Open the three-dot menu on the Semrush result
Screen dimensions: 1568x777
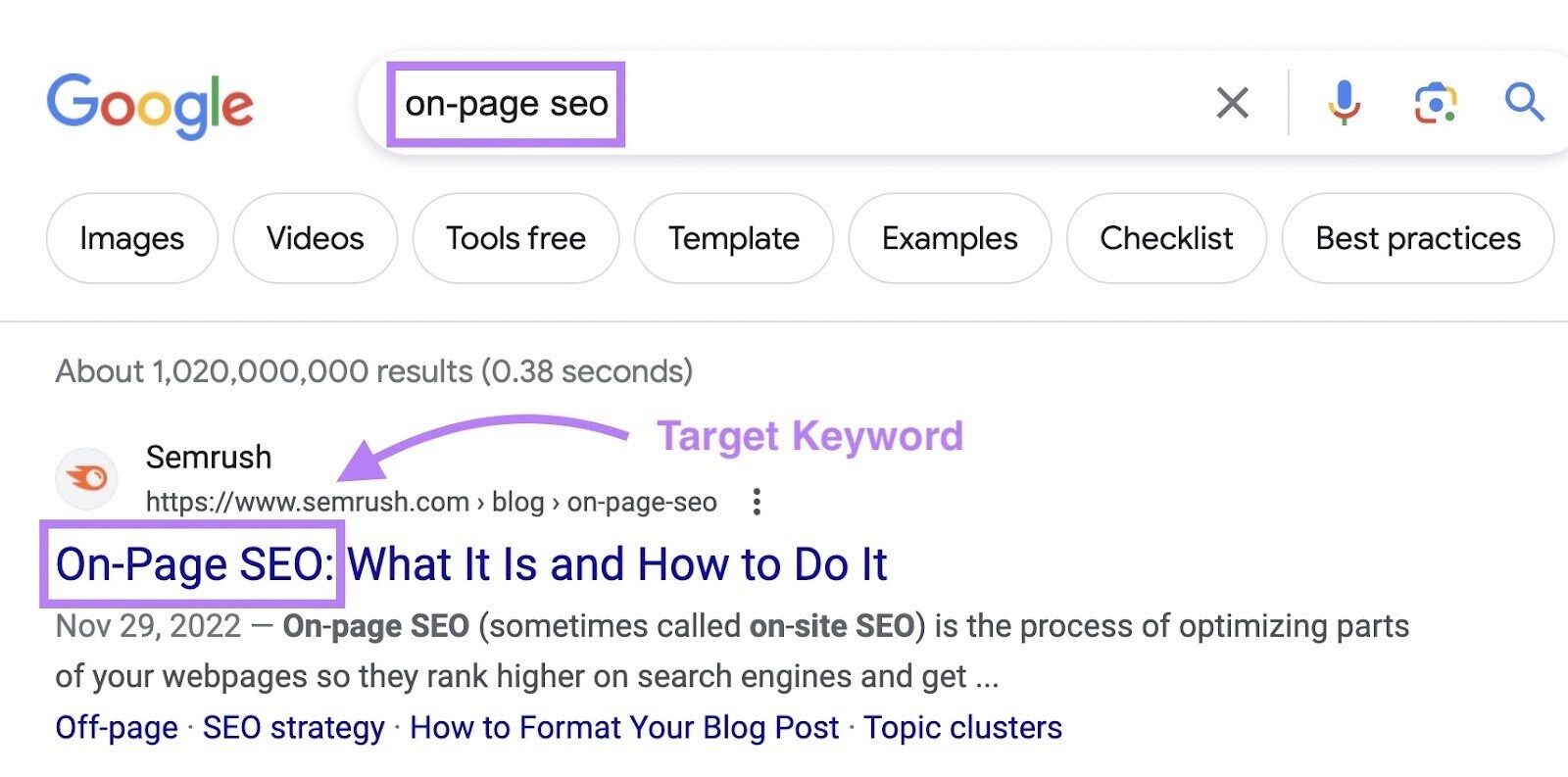coord(757,502)
